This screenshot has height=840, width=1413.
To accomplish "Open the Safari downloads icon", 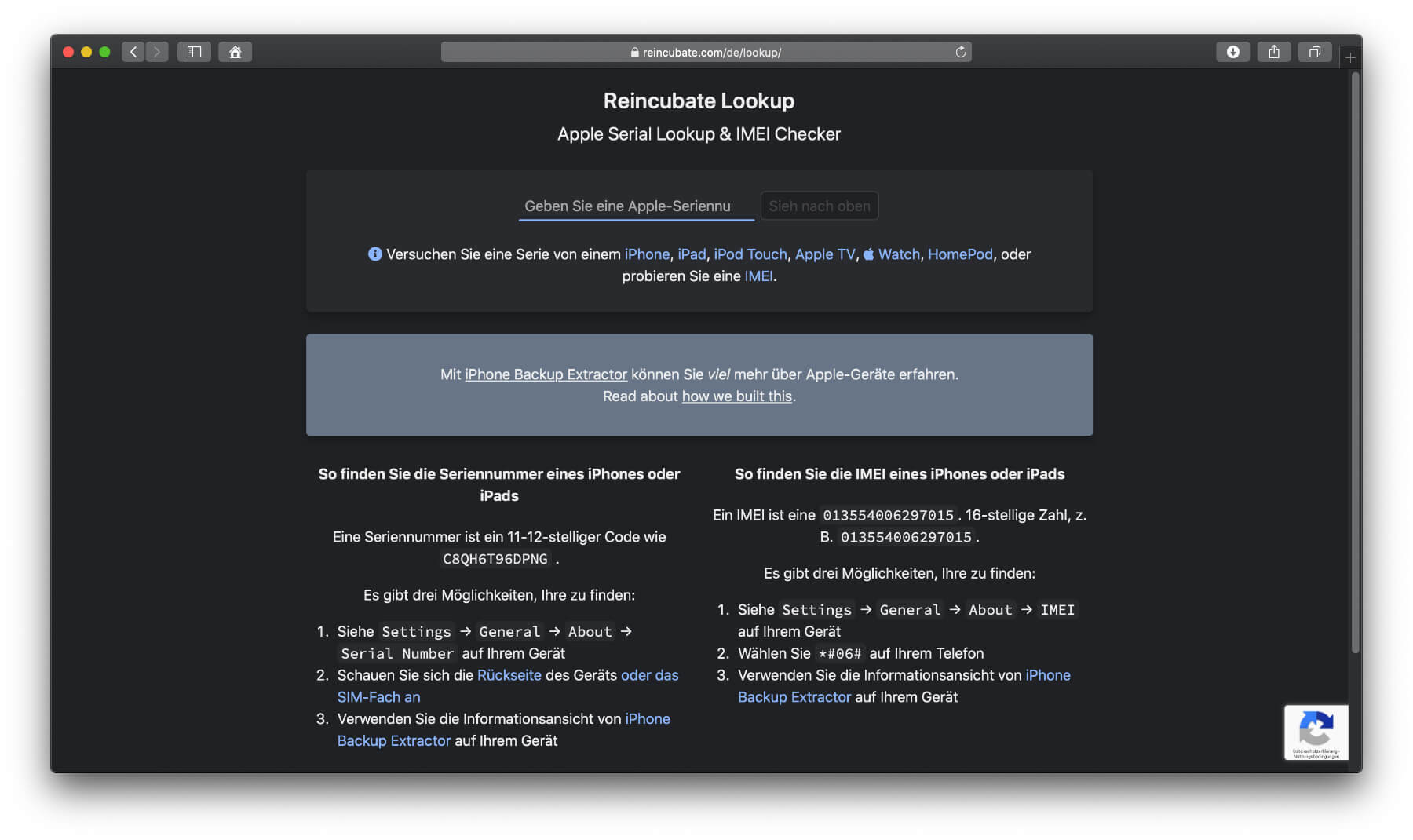I will [1232, 52].
